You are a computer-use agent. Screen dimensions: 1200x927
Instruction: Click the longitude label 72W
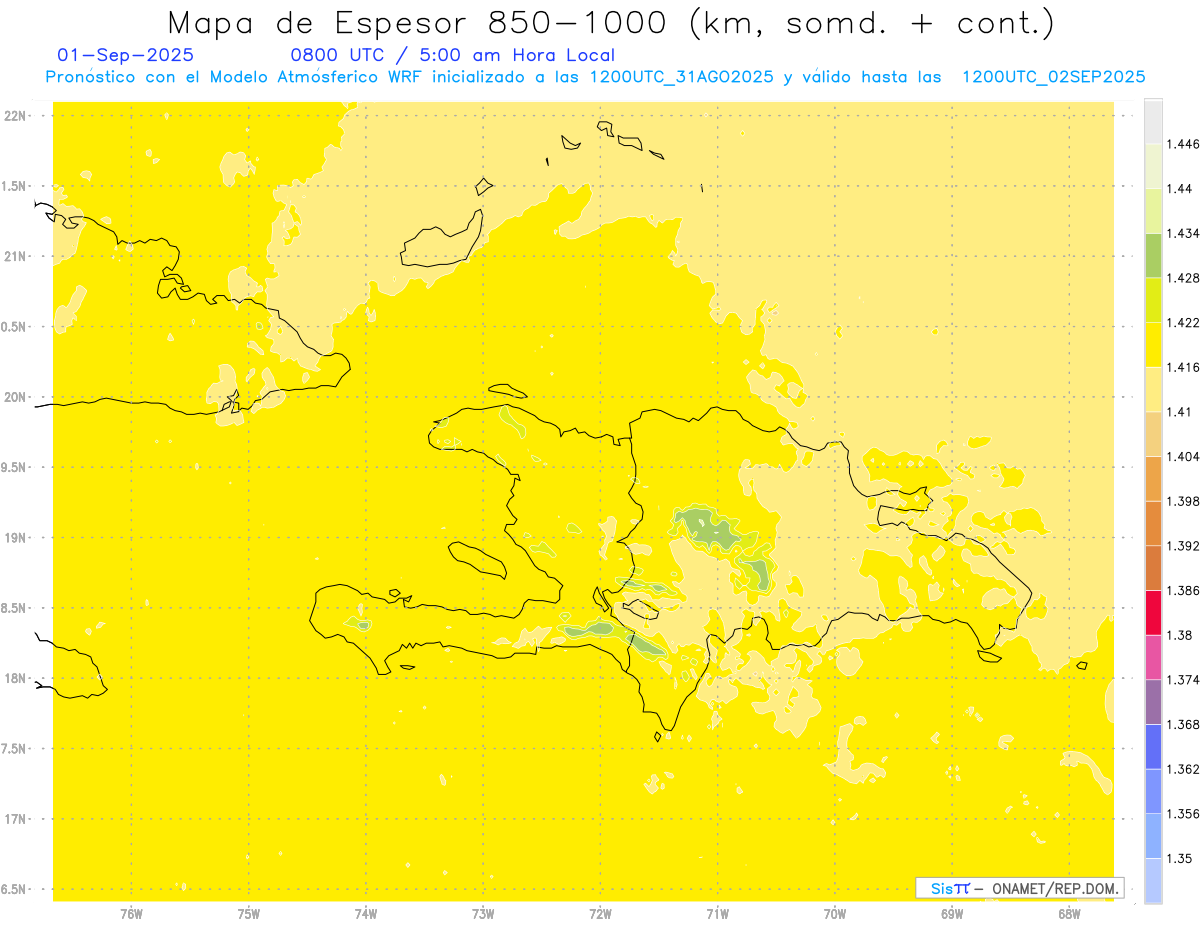point(600,913)
